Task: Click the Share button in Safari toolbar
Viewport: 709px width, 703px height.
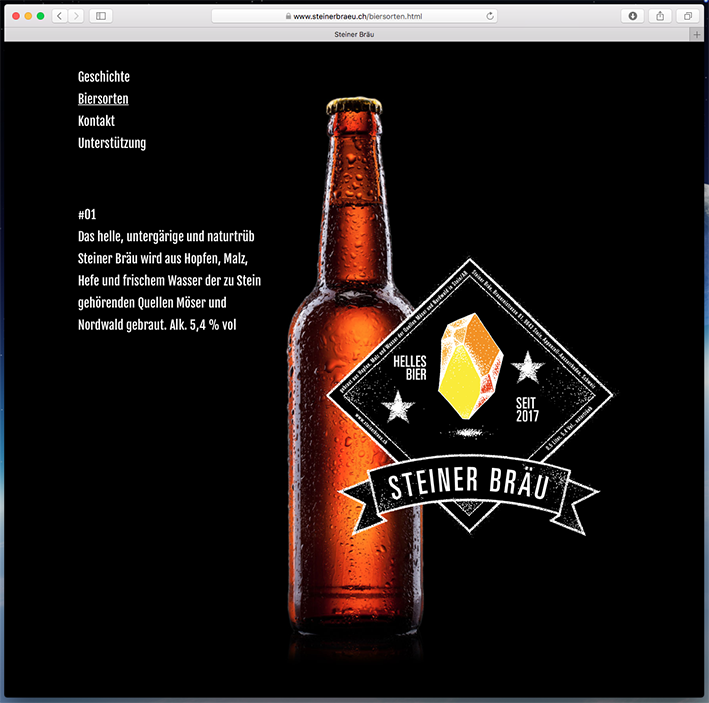Action: 660,16
